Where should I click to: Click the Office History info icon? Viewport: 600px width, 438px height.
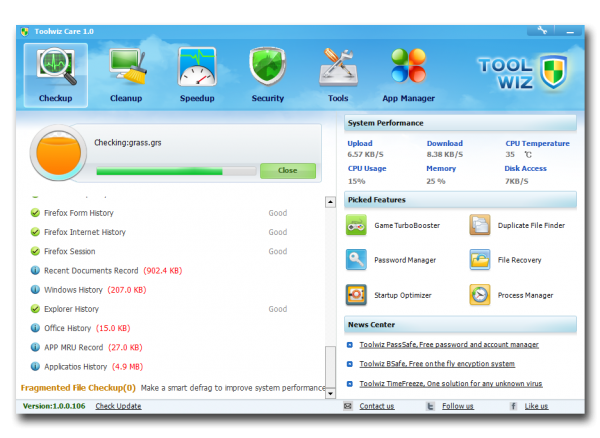(x=35, y=328)
